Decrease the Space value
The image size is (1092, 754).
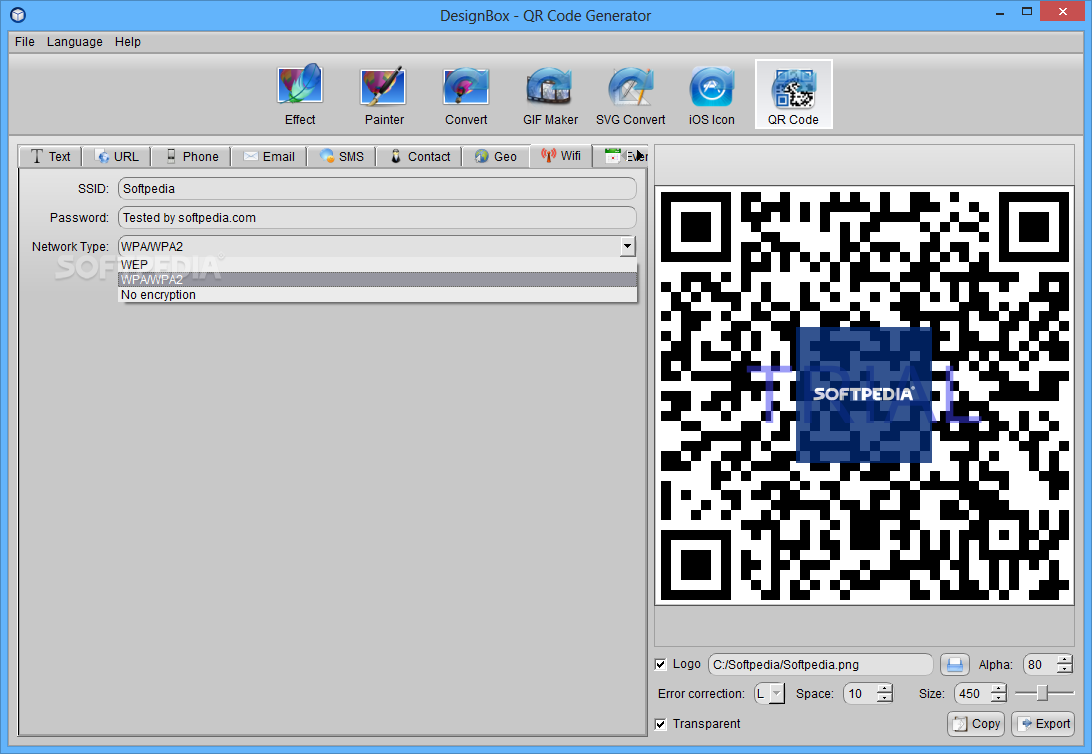tap(884, 698)
